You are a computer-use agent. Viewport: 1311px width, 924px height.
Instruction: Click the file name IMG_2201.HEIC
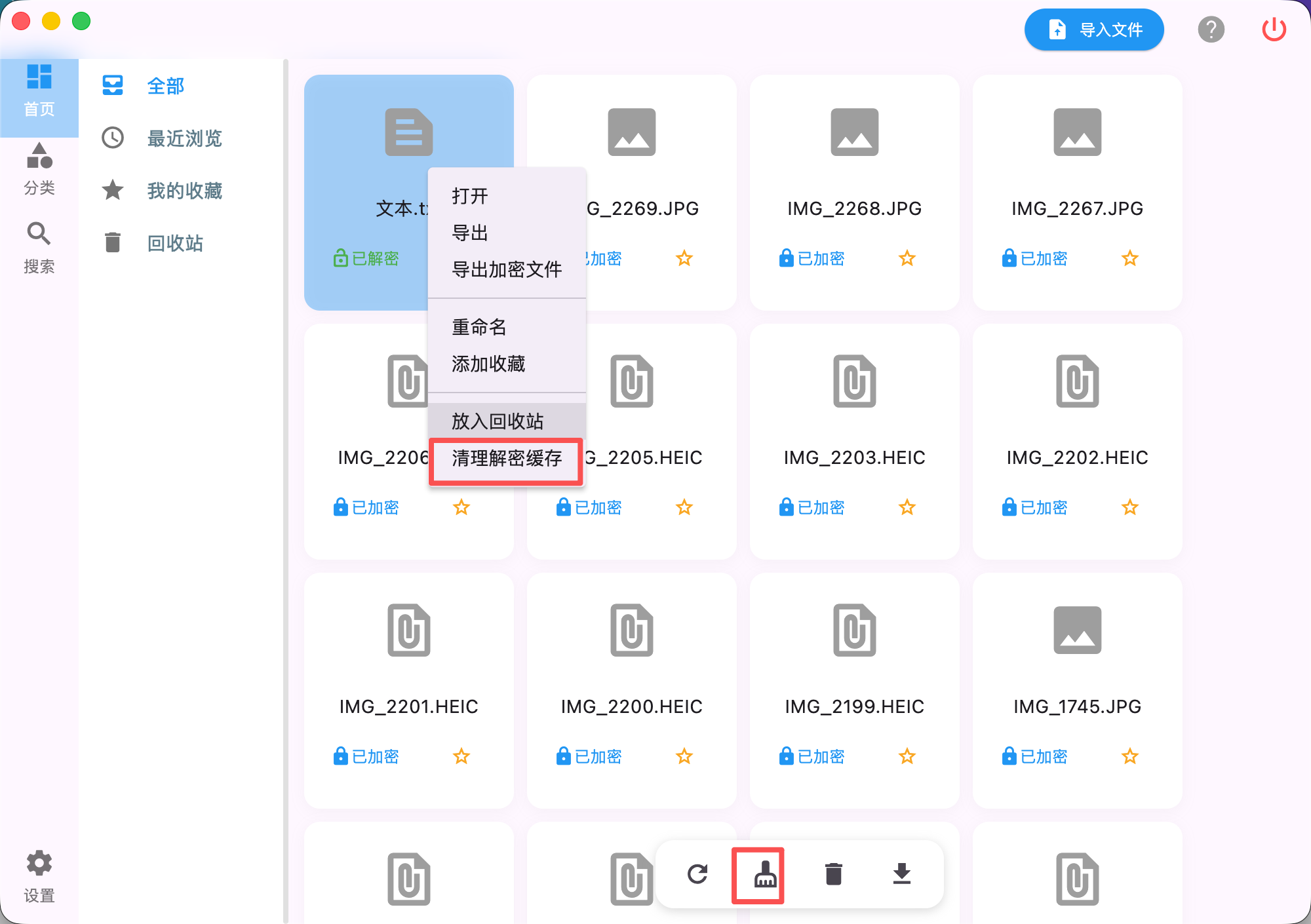pyautogui.click(x=409, y=706)
